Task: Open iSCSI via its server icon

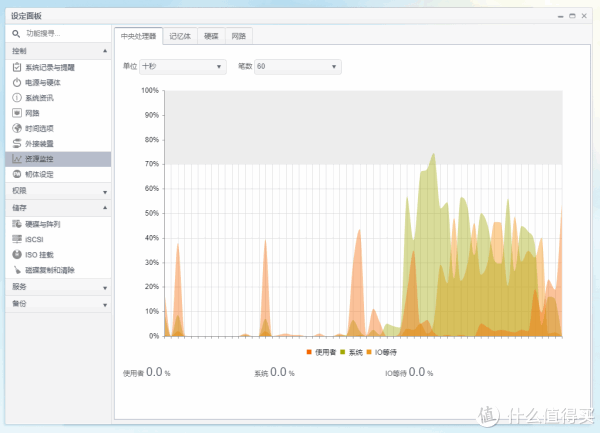Action: pos(17,239)
